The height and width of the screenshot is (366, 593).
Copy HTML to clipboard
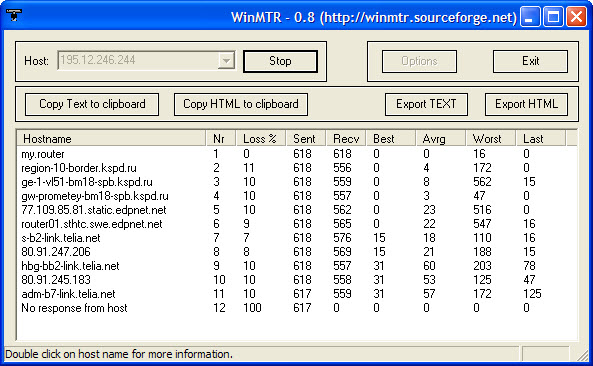(241, 104)
